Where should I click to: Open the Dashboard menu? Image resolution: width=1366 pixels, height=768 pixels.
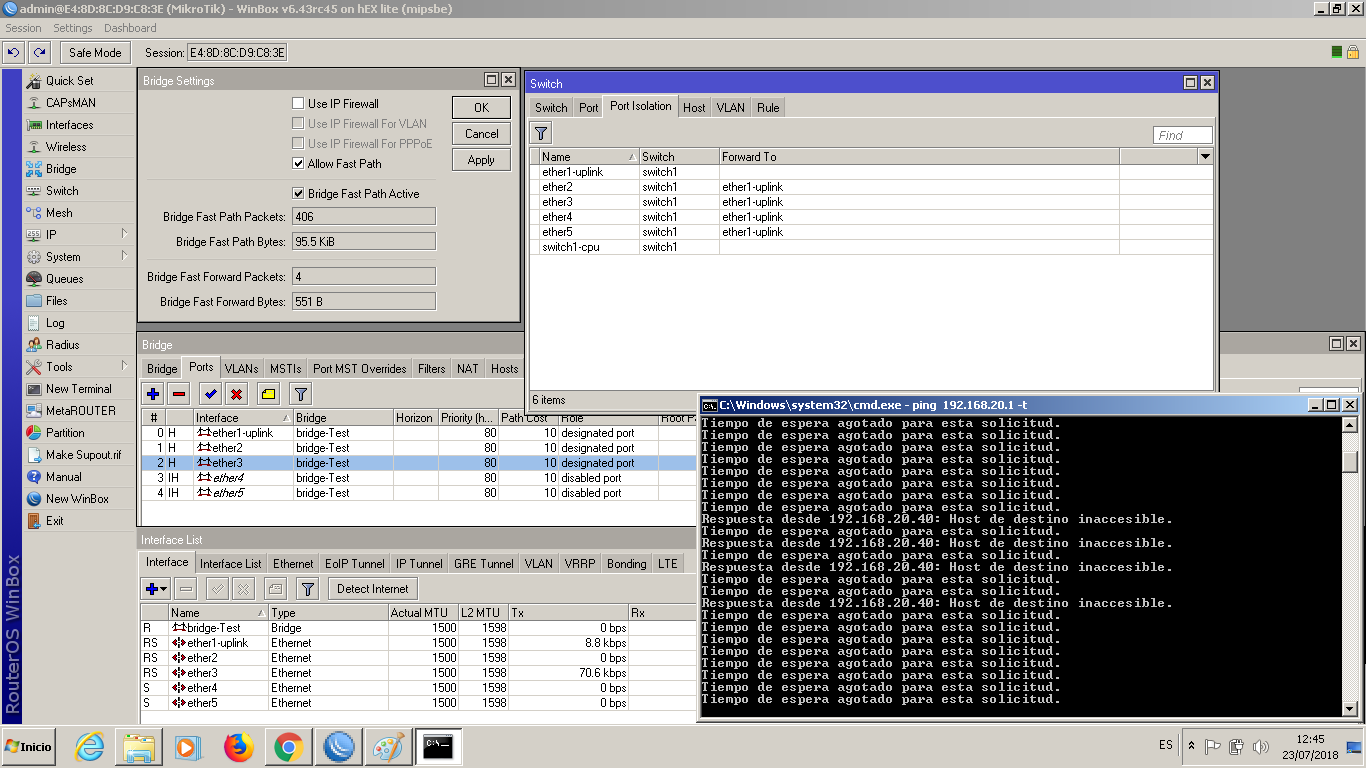(130, 28)
